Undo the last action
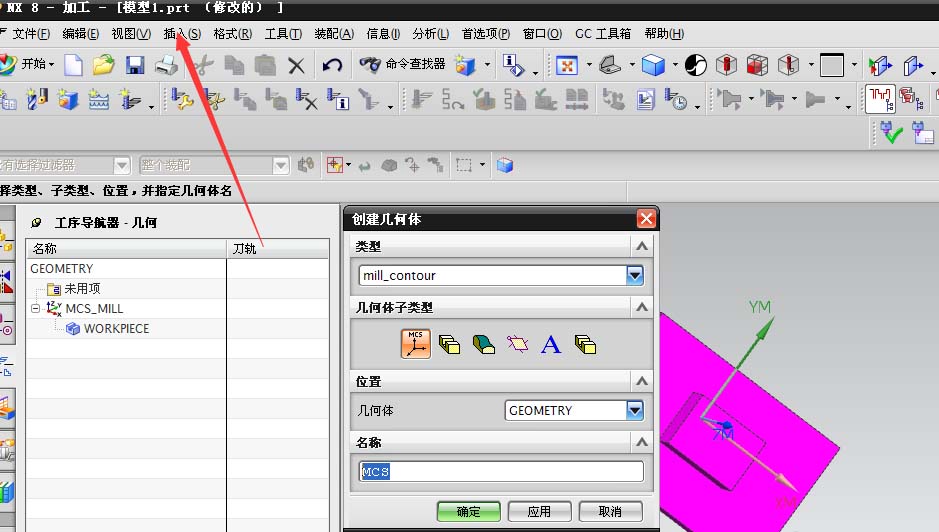This screenshot has width=939, height=532. (x=332, y=65)
